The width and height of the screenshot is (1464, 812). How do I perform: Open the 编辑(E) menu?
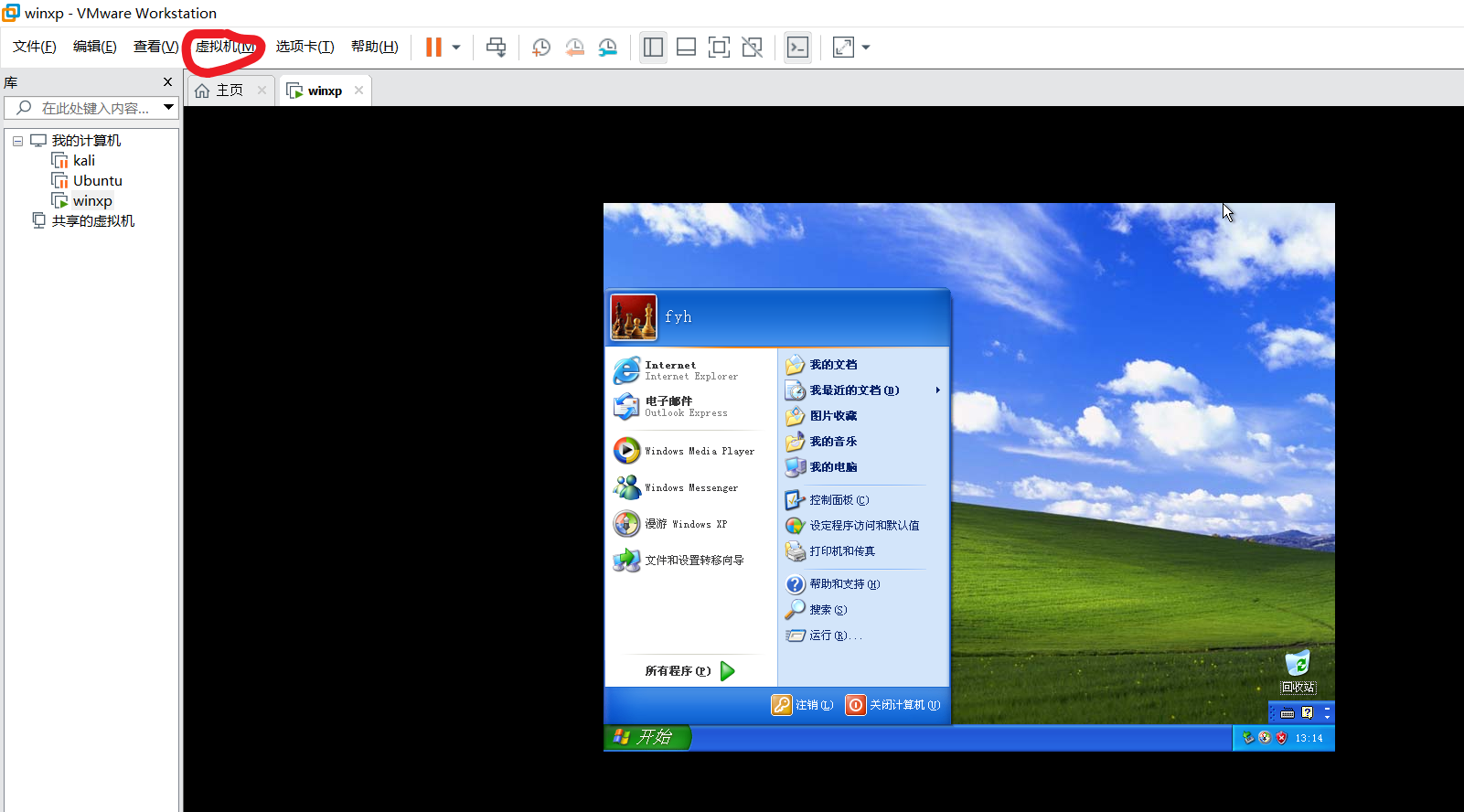(x=95, y=47)
